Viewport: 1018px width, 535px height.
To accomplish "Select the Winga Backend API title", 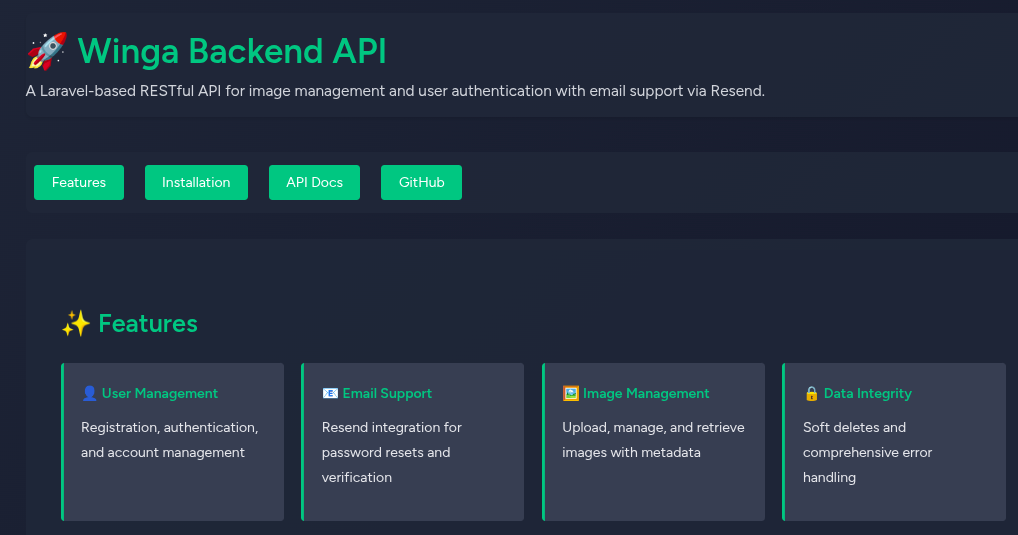I will [232, 51].
